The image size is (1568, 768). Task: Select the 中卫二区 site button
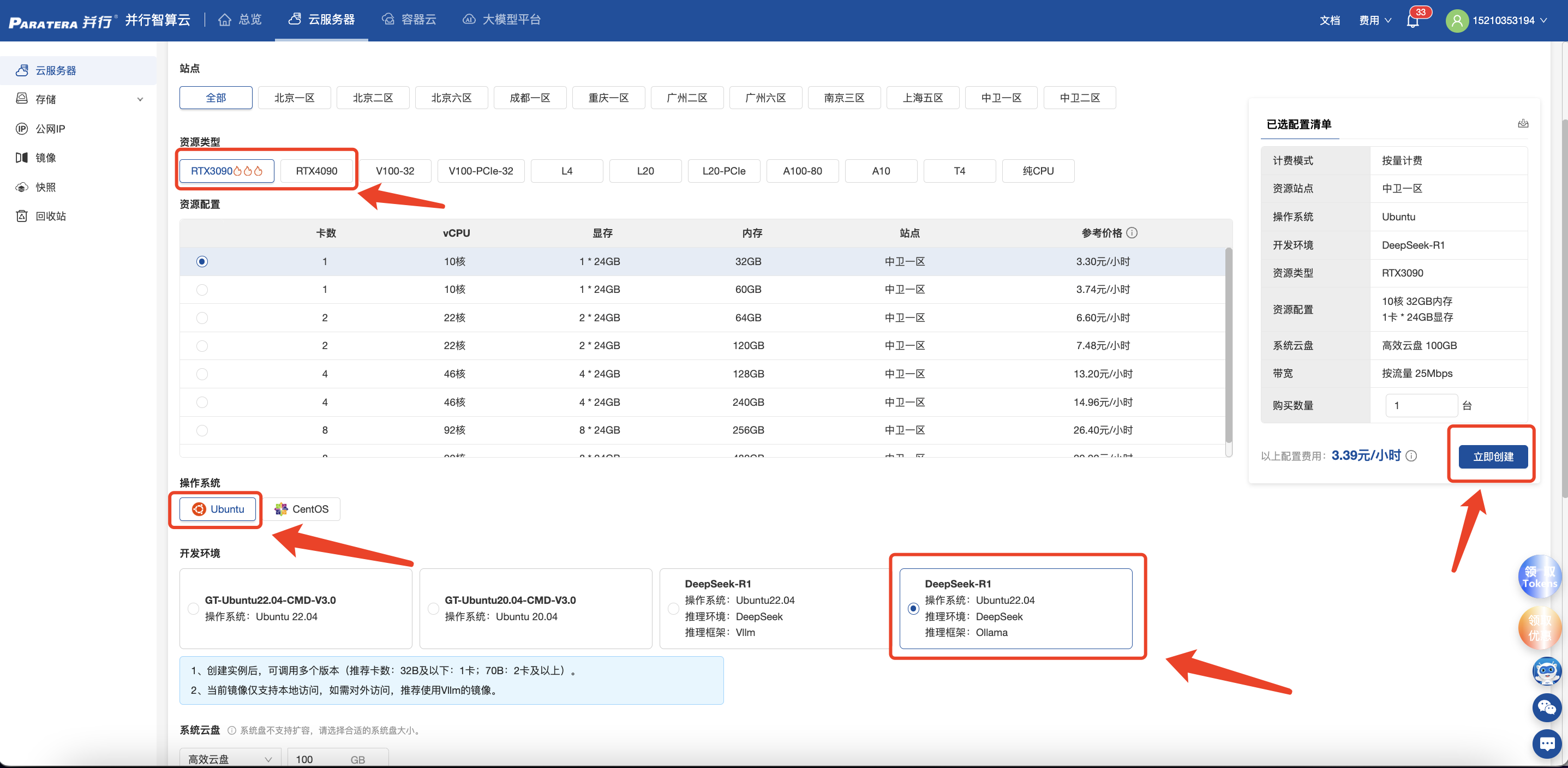click(1080, 98)
